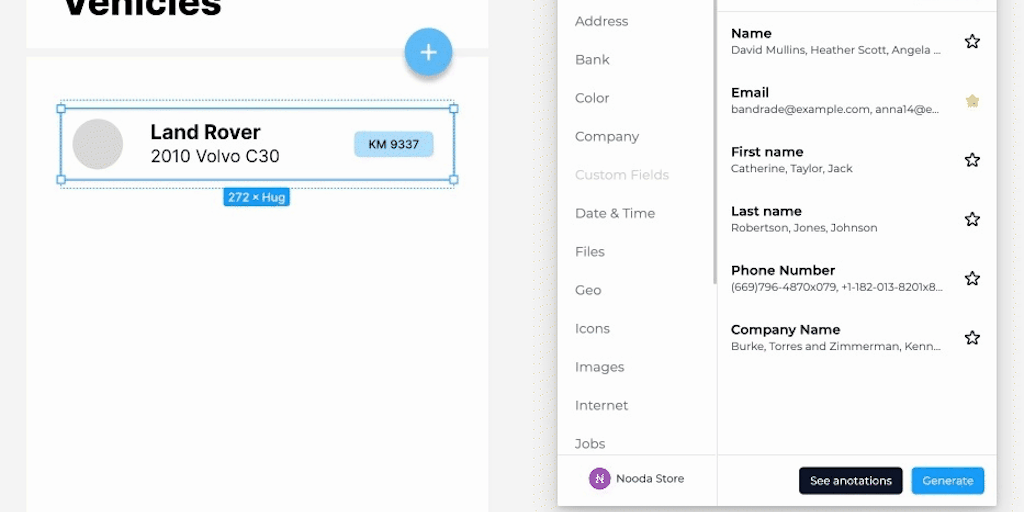Favorite the Company Name field
This screenshot has height=512, width=1024.
point(972,338)
